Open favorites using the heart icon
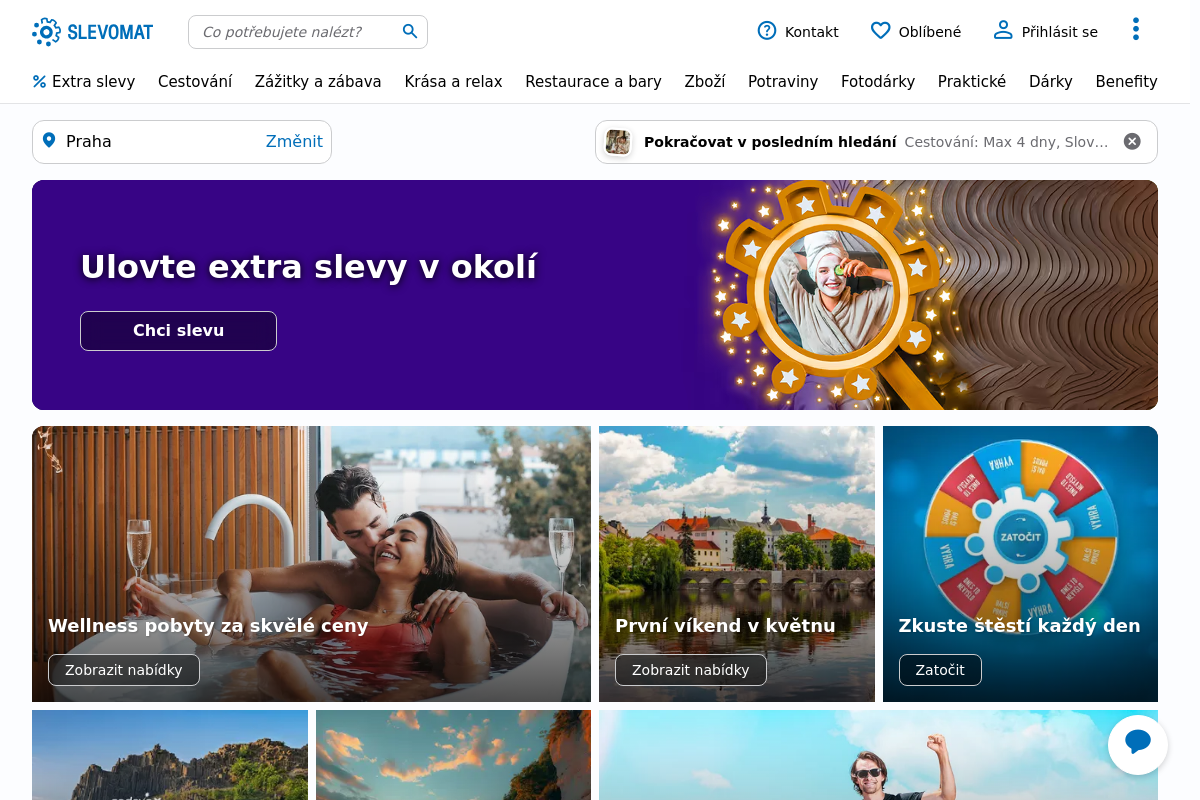1200x800 pixels. (x=879, y=31)
